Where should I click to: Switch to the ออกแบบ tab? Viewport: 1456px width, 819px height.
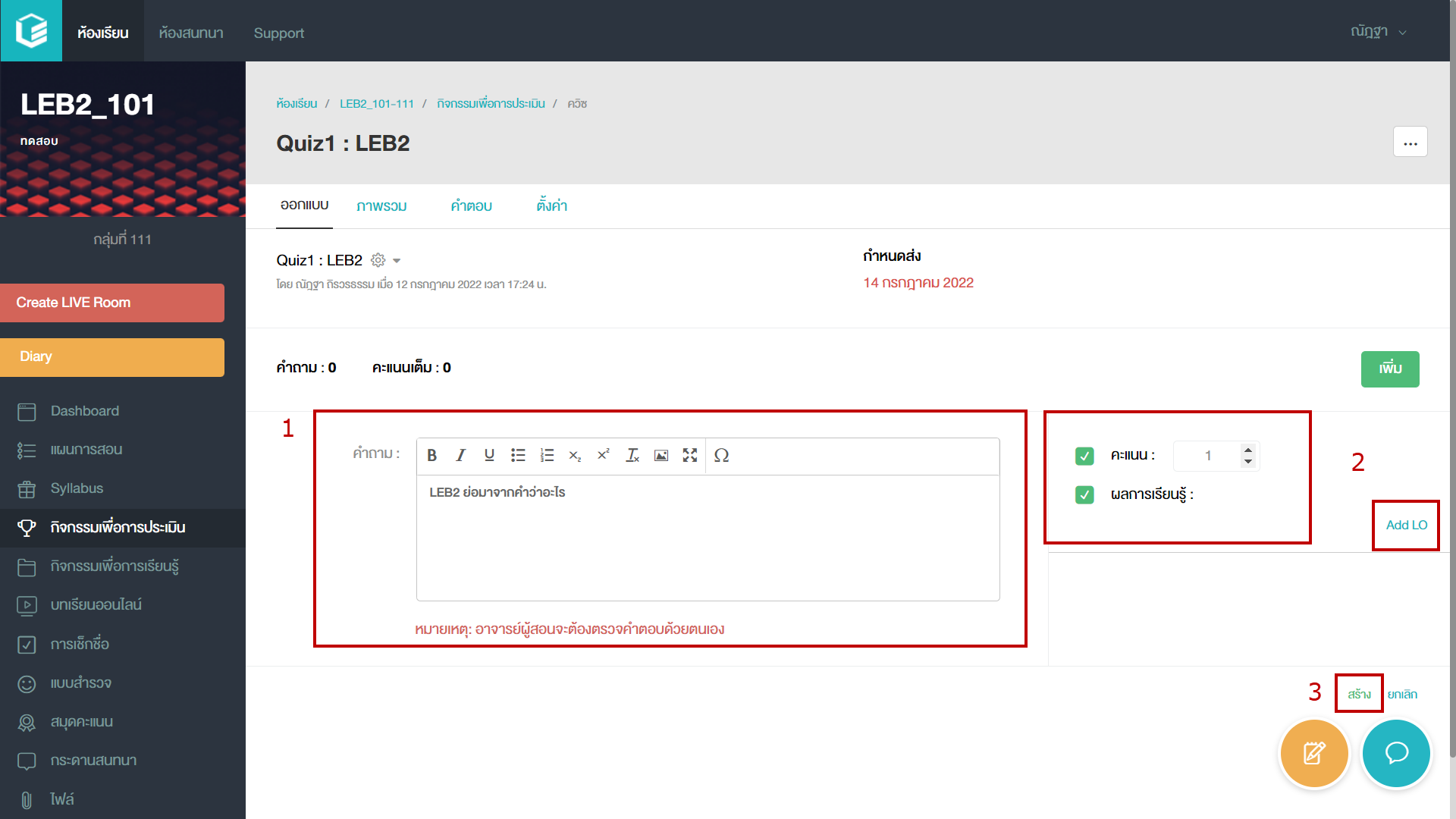[304, 206]
